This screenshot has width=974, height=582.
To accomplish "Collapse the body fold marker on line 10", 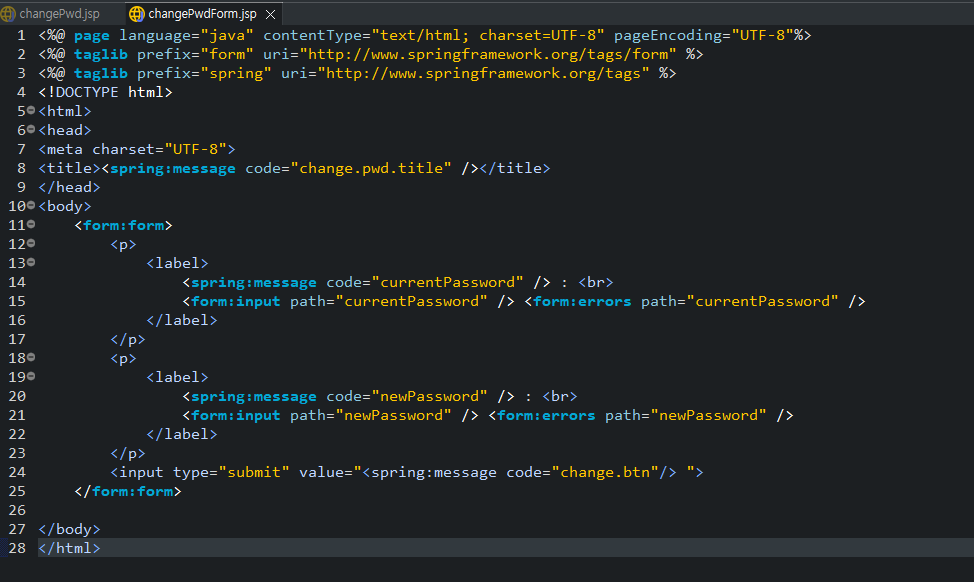I will coord(31,205).
